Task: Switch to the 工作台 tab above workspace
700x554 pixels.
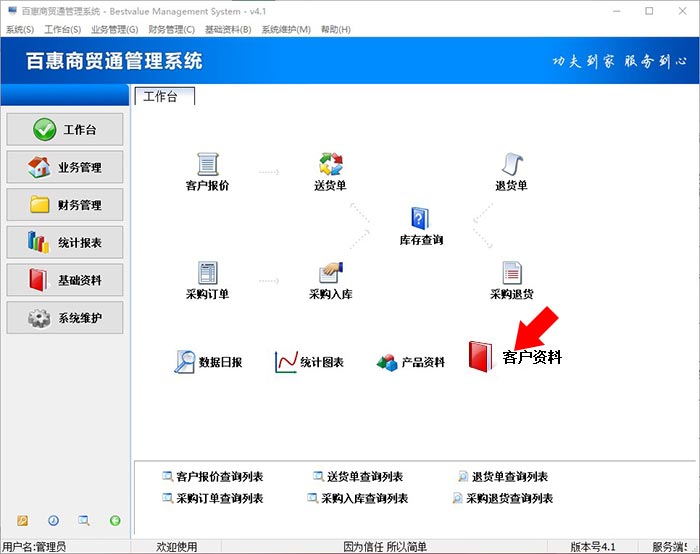Action: click(164, 96)
